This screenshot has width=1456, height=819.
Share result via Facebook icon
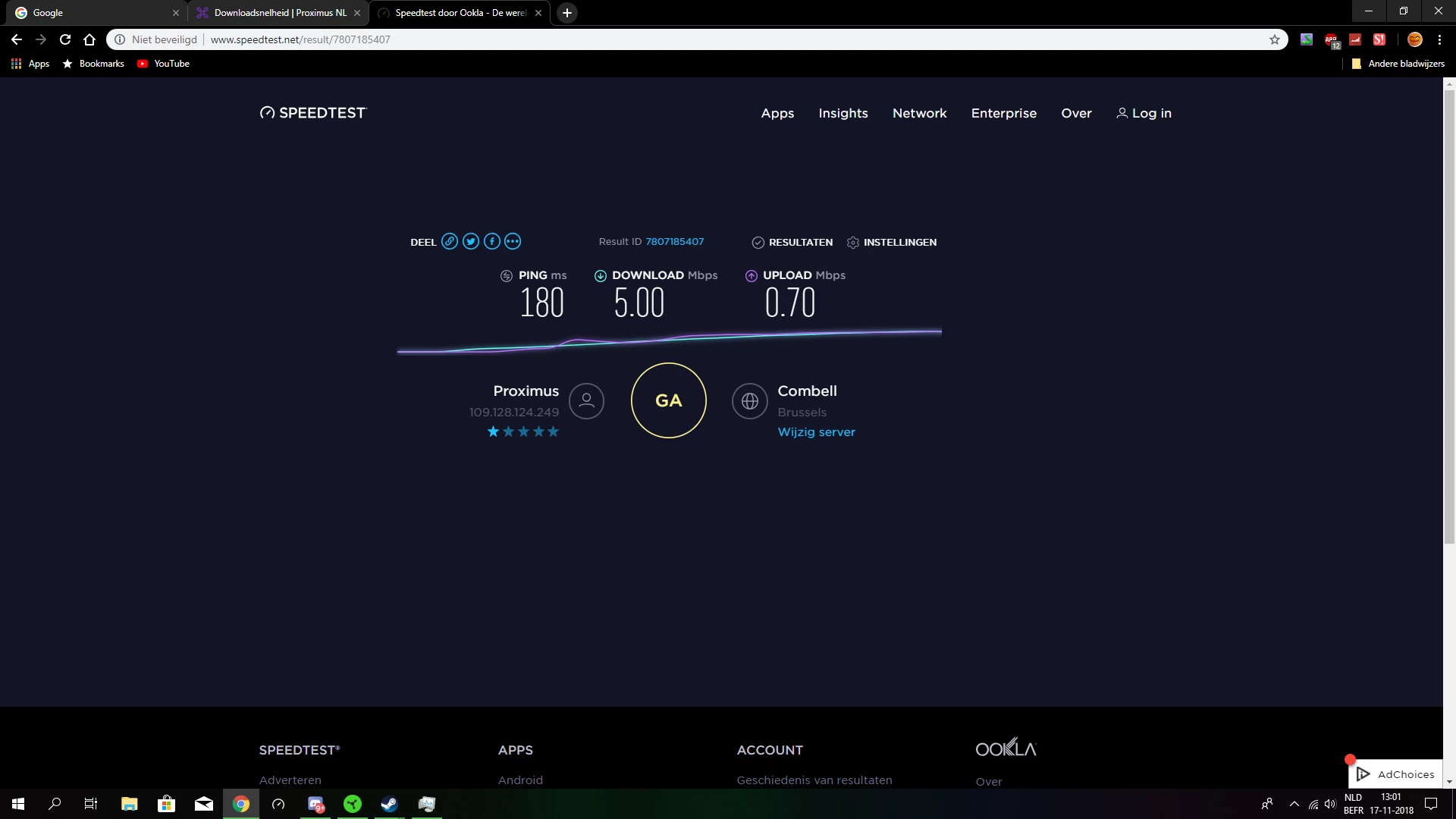coord(492,242)
